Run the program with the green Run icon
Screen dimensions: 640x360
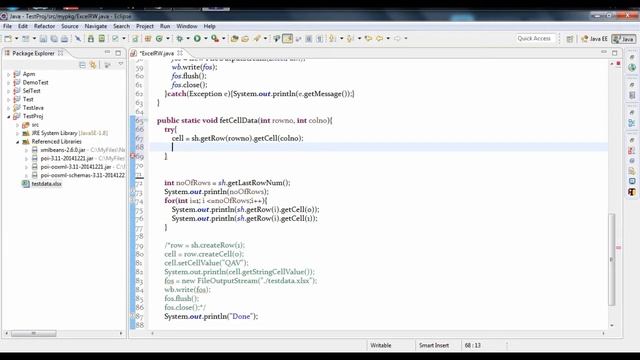(x=197, y=38)
